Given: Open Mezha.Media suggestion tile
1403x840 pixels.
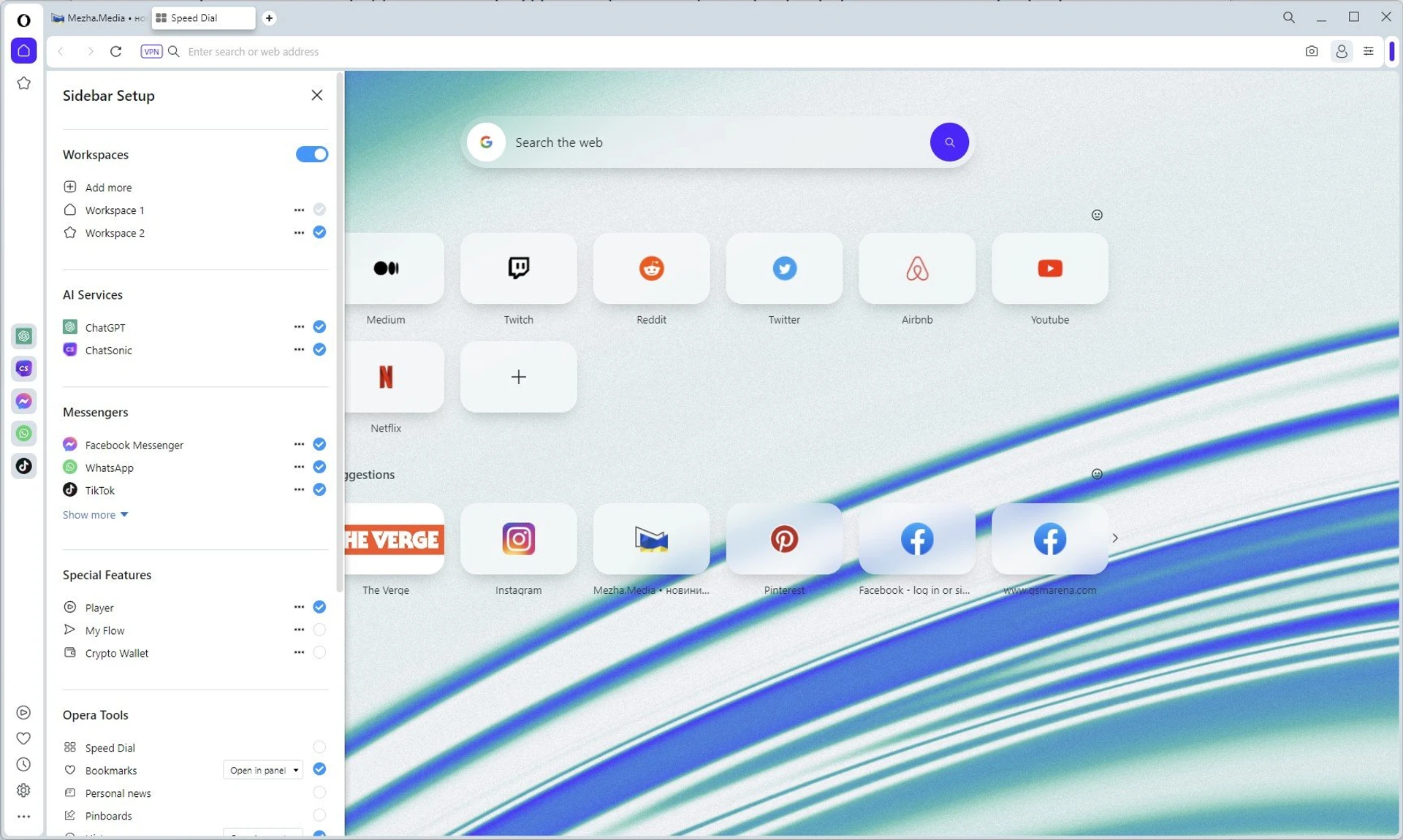Looking at the screenshot, I should point(651,539).
